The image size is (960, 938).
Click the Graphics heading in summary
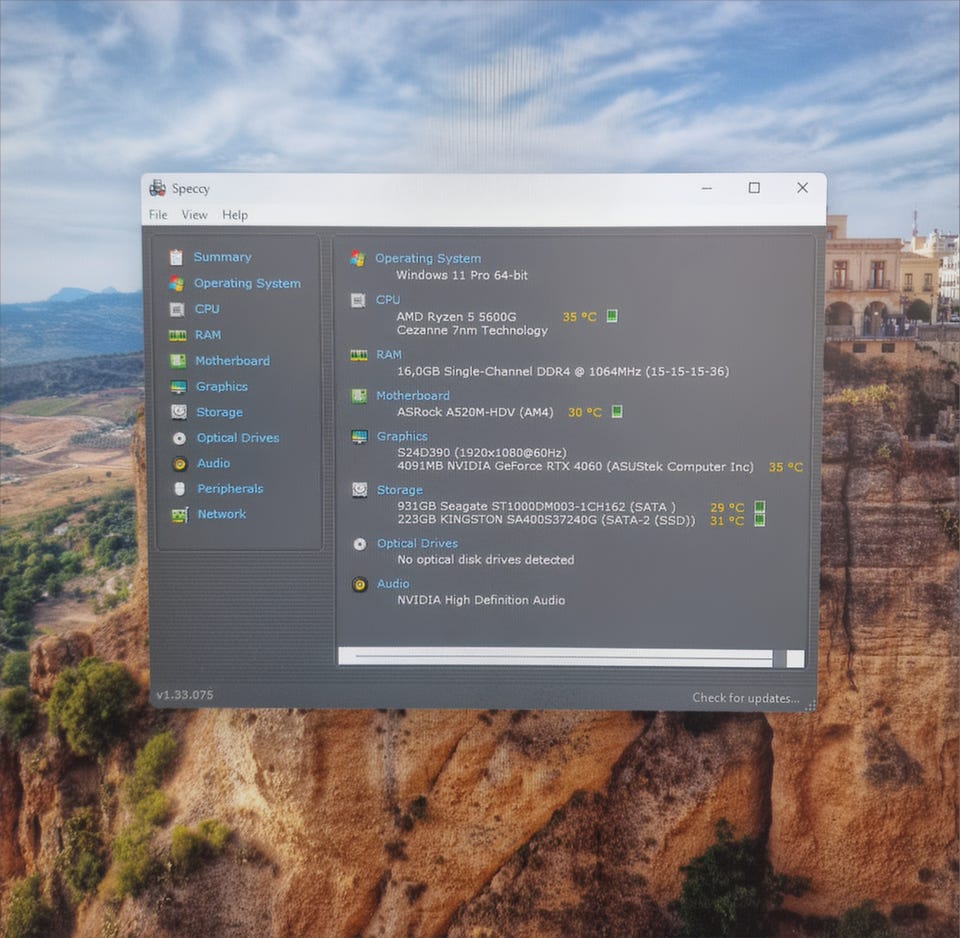coord(402,437)
